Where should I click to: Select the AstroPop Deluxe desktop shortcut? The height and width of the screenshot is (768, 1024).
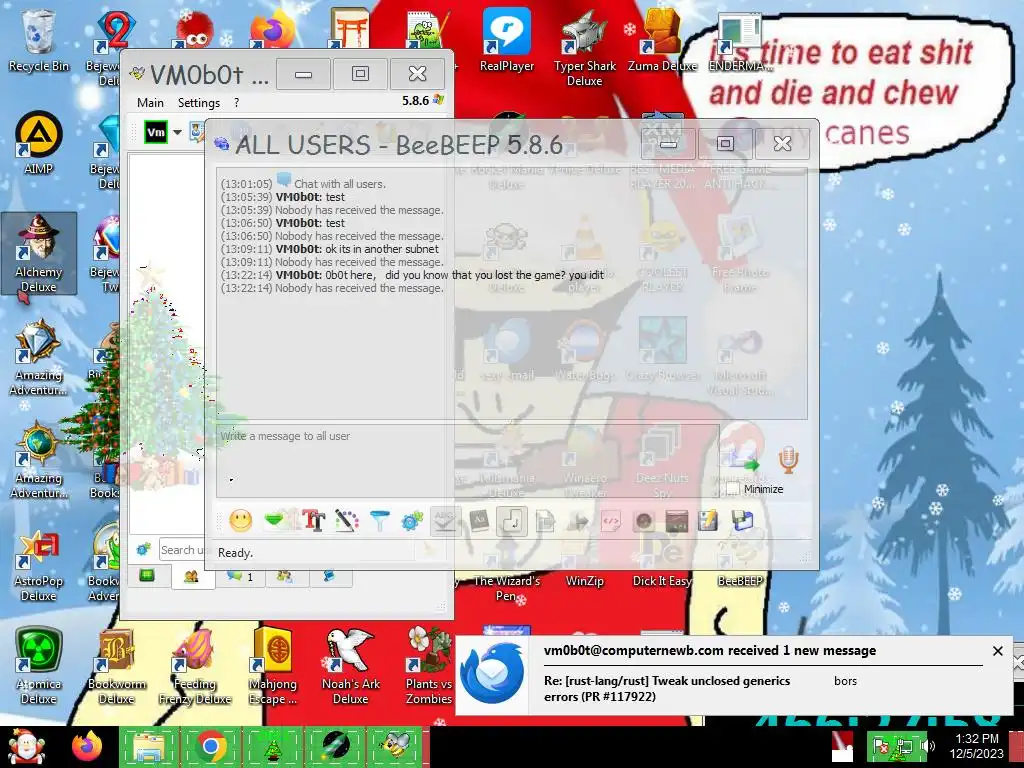[x=39, y=566]
